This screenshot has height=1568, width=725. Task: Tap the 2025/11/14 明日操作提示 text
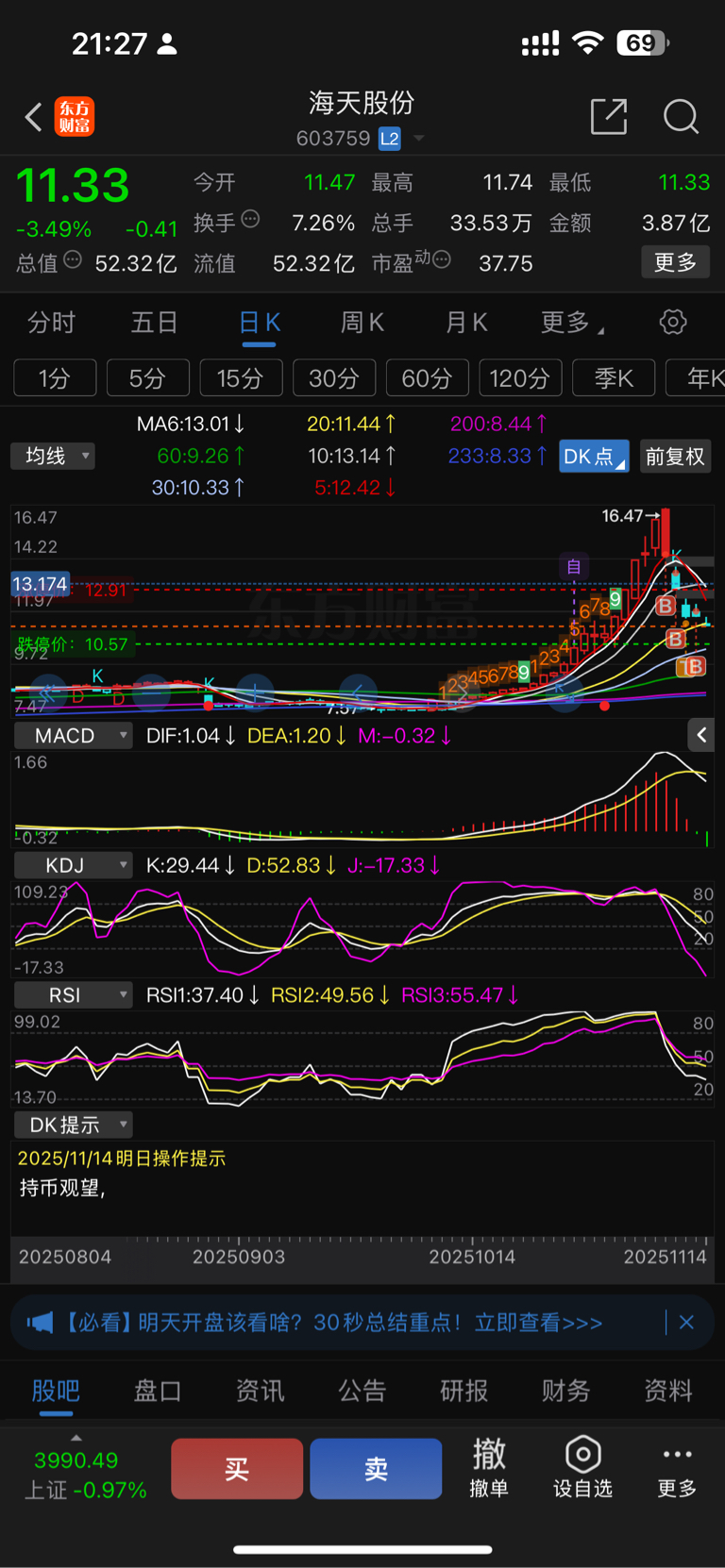pos(122,1159)
